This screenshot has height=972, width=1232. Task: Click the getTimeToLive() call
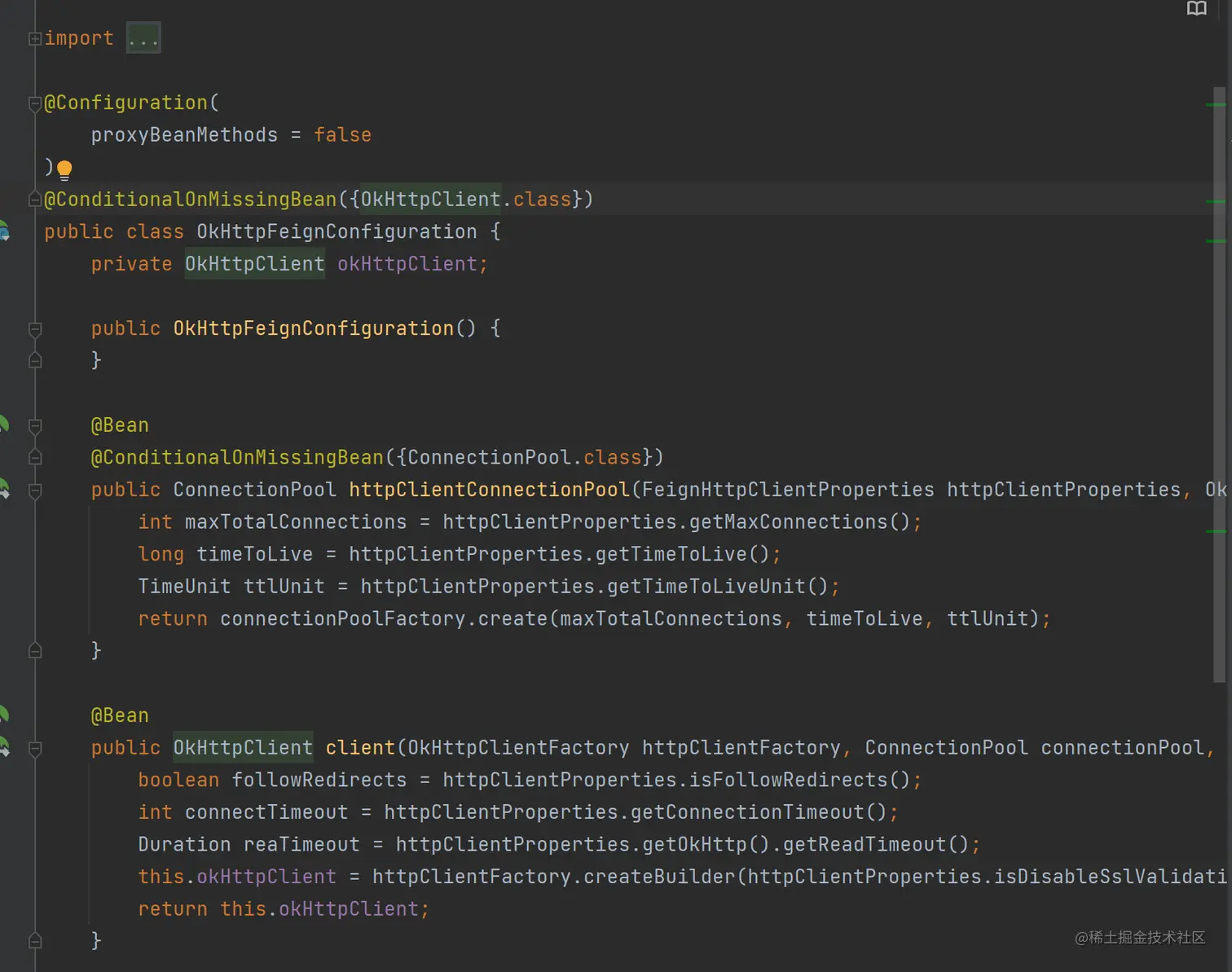(683, 554)
